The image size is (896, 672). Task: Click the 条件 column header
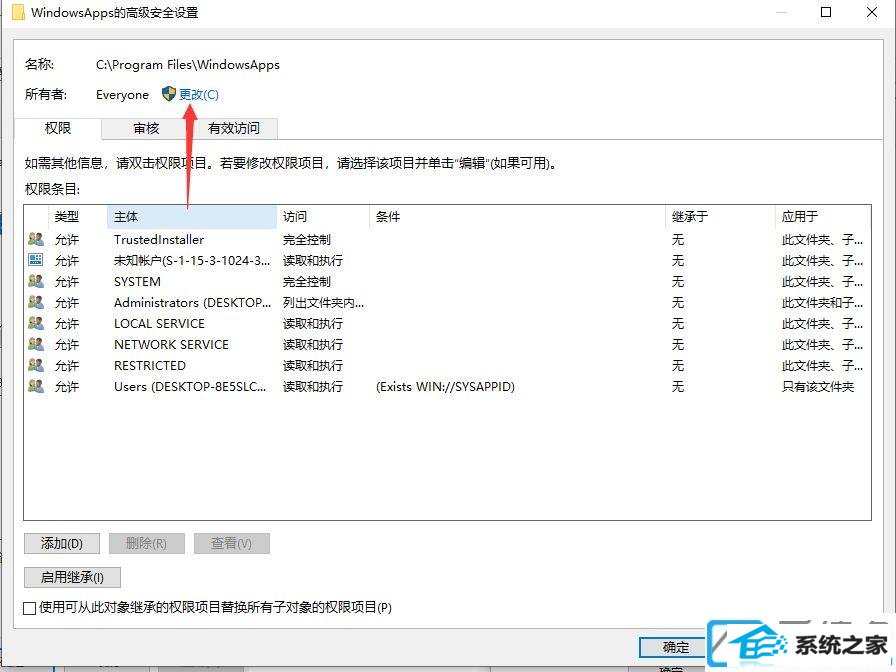(x=517, y=217)
